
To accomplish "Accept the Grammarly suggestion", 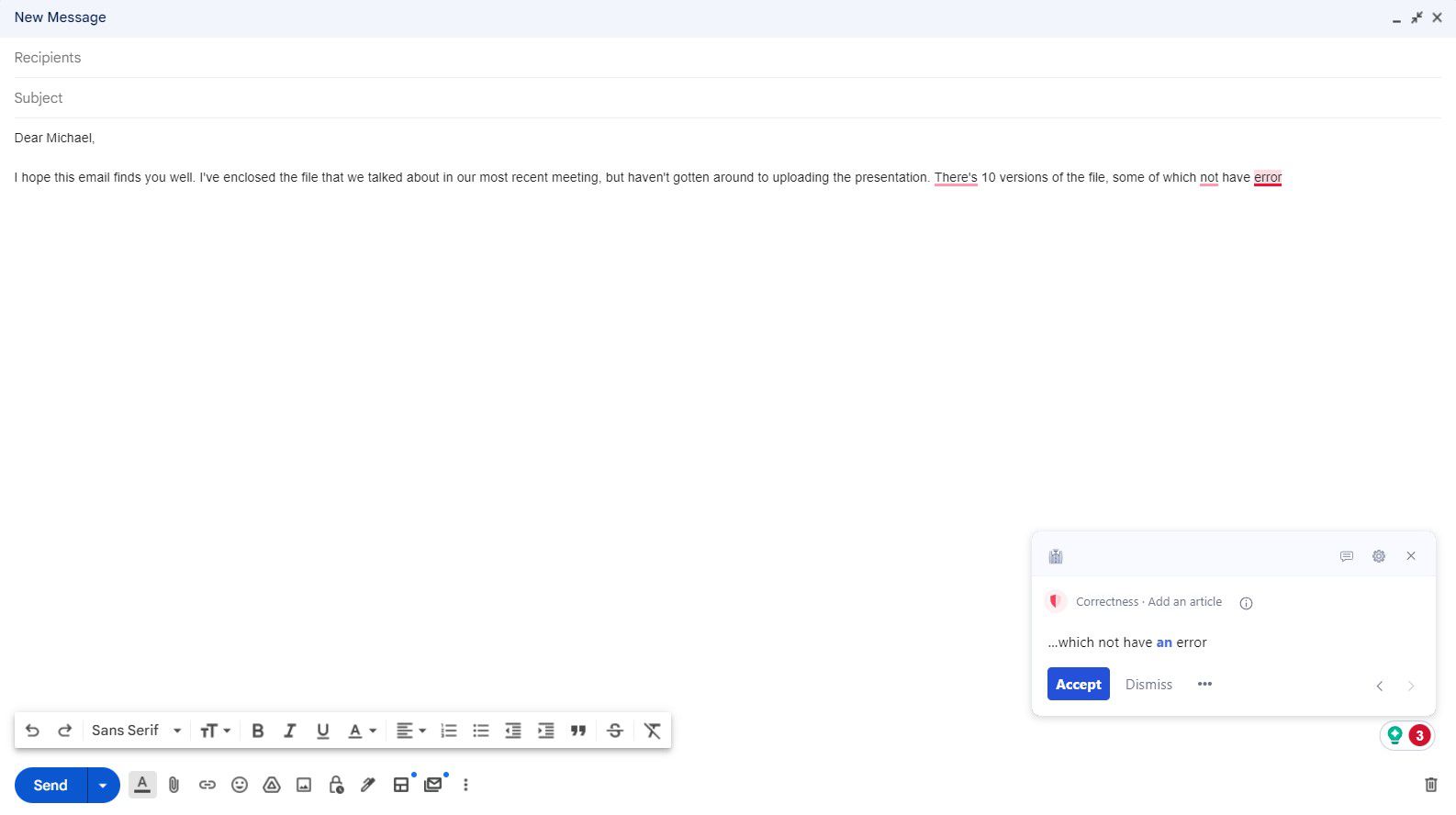I will click(1079, 685).
